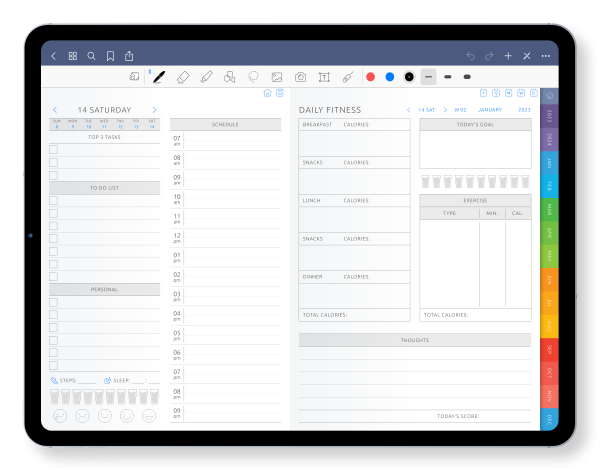Choose the red pen color

[x=370, y=77]
